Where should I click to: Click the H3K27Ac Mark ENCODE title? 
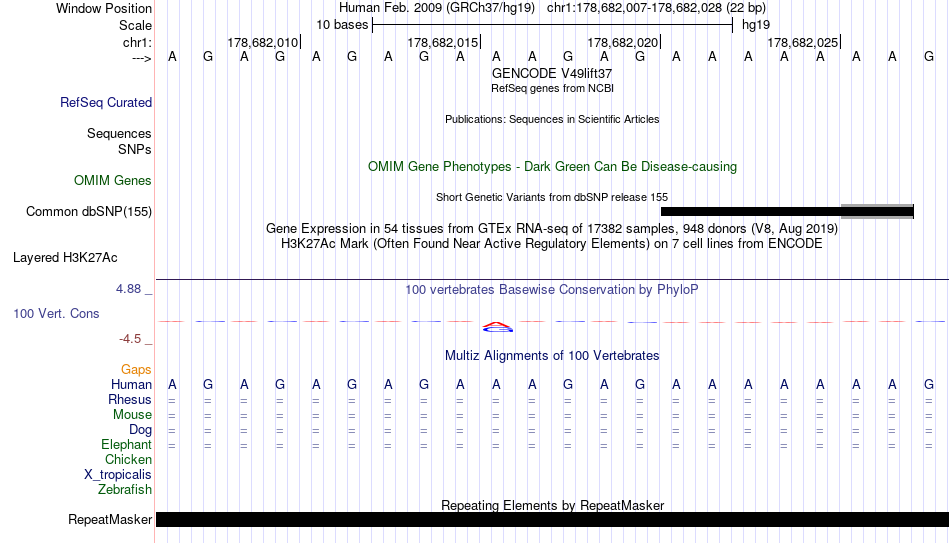(x=552, y=244)
